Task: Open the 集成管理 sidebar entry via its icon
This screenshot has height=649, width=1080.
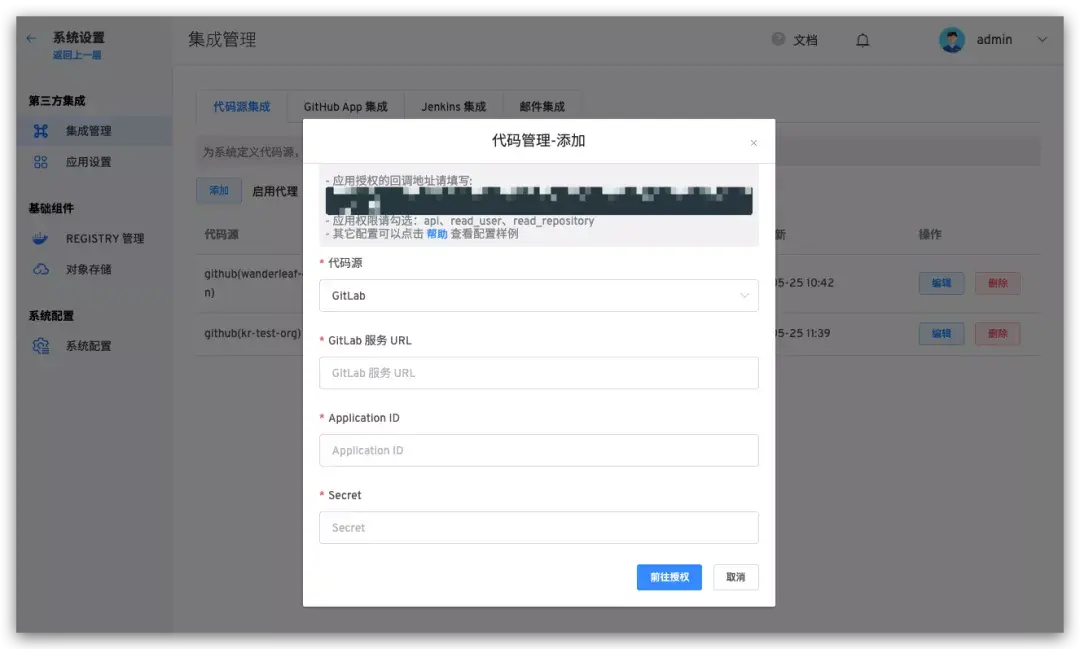Action: point(40,131)
